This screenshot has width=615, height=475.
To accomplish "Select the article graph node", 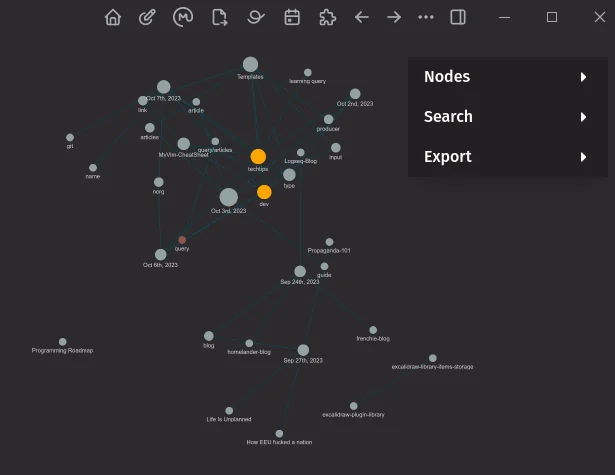I will click(x=196, y=102).
